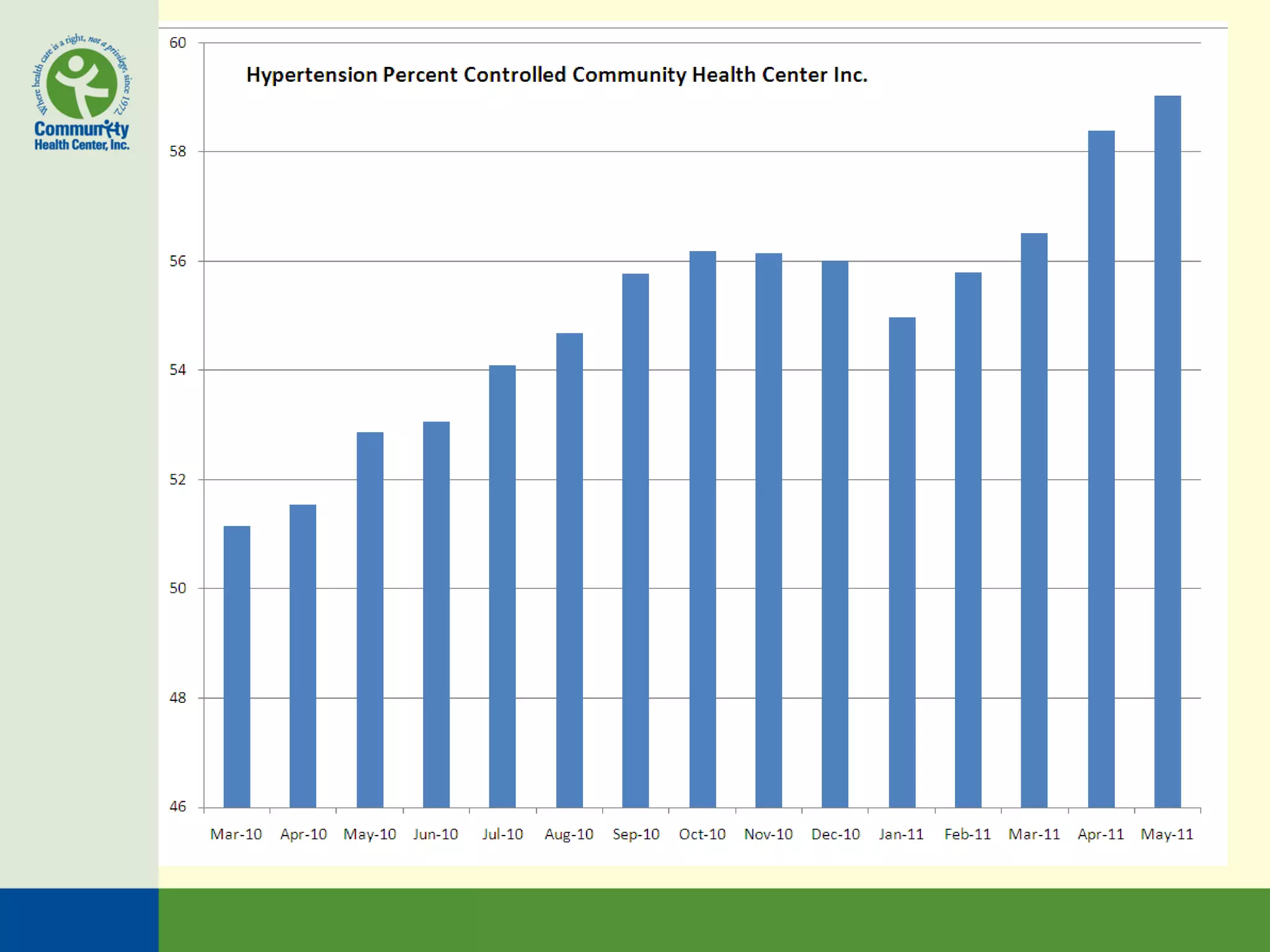Click the 46 y-axis value
Viewport: 1270px width, 952px height.
(x=178, y=807)
